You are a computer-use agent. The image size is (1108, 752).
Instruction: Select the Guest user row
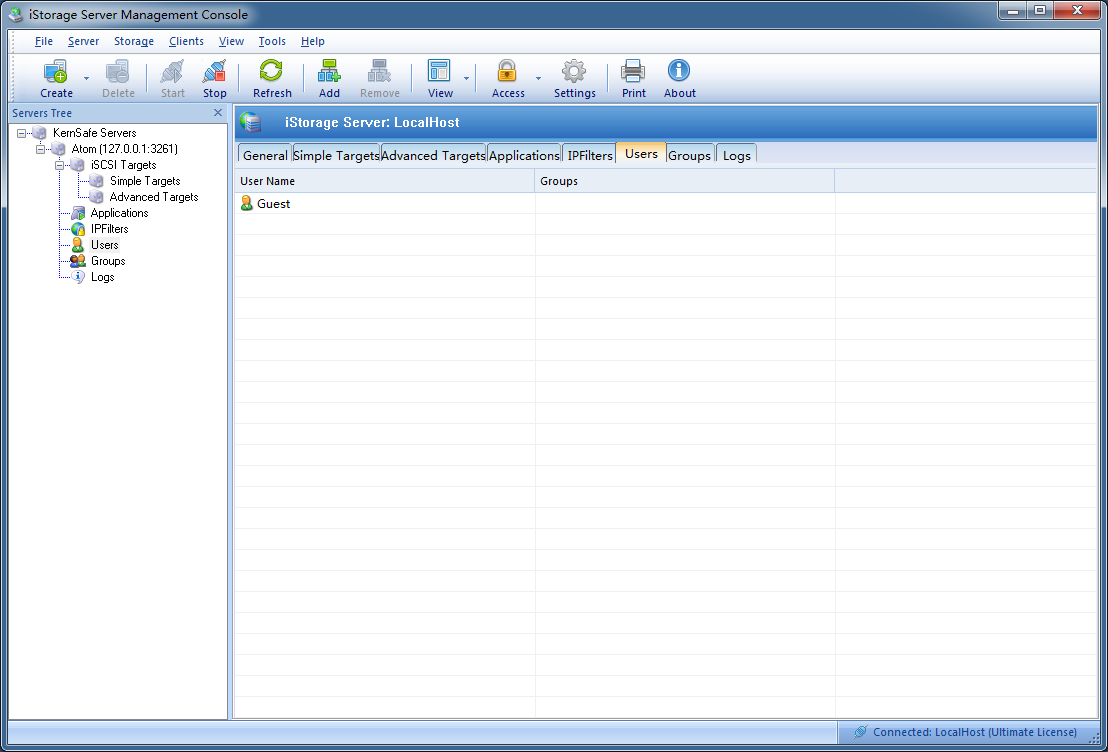tap(665, 204)
